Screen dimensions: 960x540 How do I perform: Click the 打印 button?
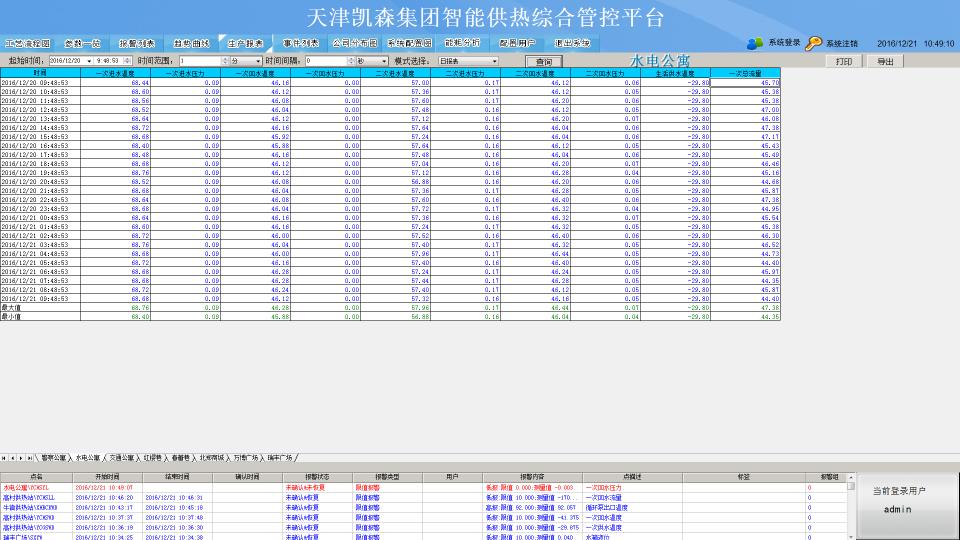pos(845,61)
